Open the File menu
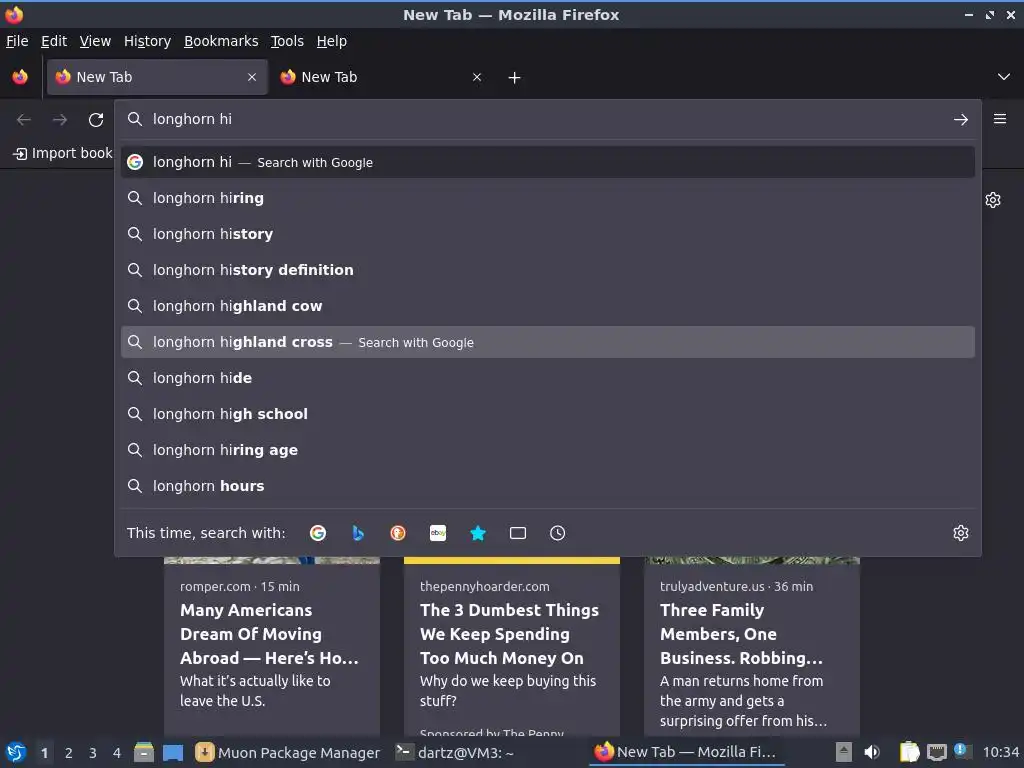The height and width of the screenshot is (768, 1024). (17, 41)
